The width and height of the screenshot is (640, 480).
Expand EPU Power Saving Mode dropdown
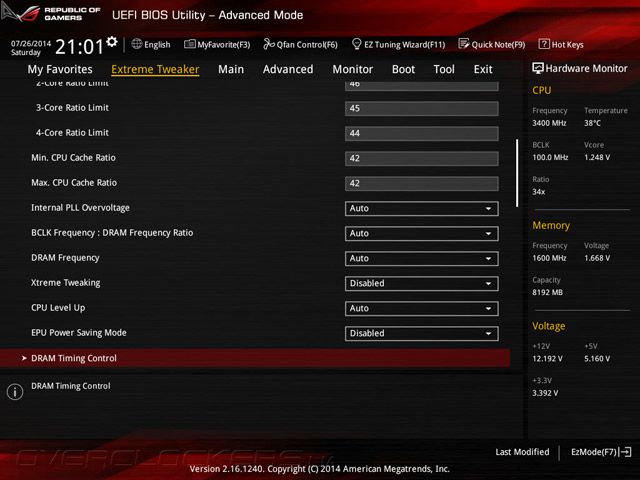[421, 333]
